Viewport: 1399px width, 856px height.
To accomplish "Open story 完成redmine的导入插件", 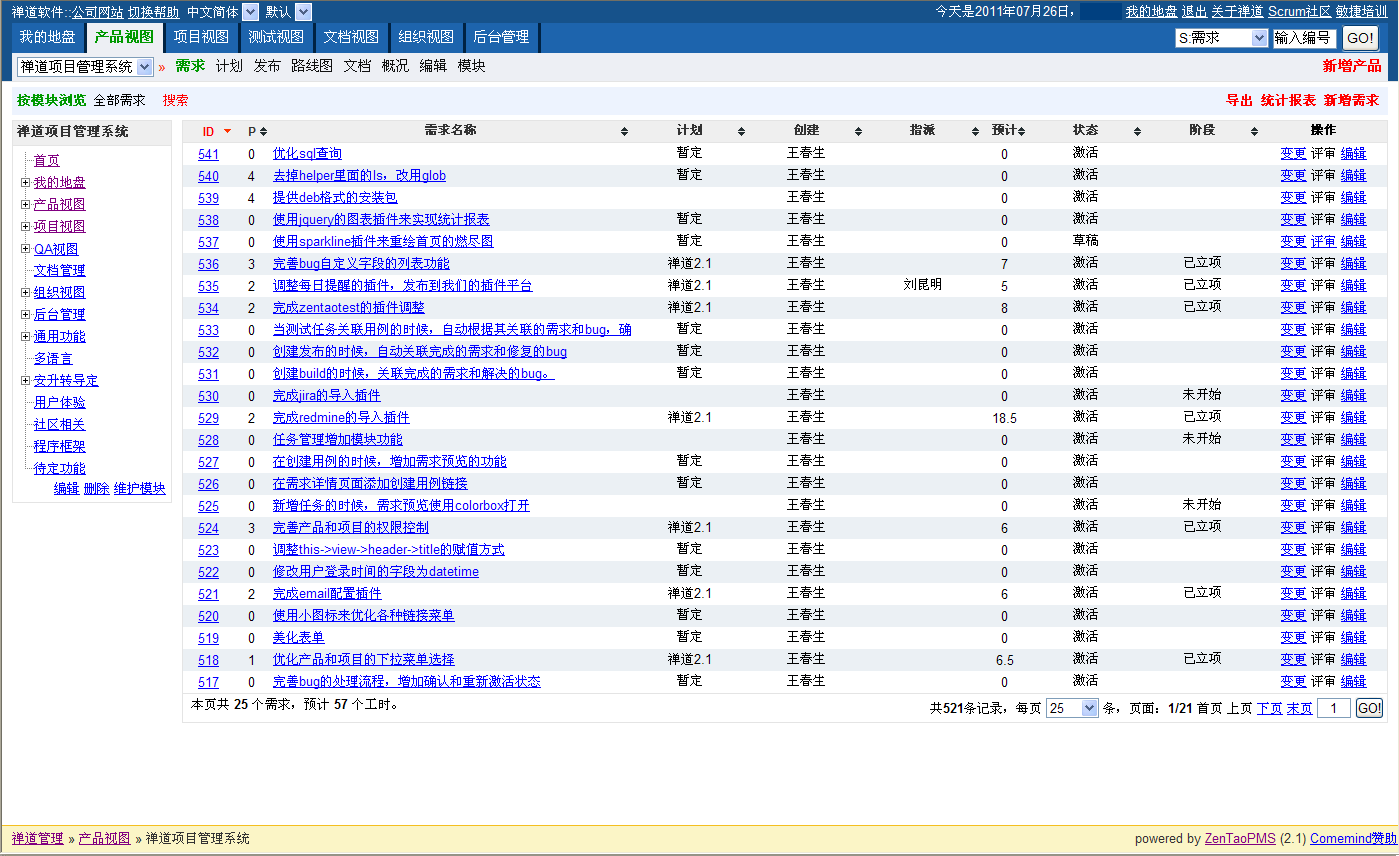I will click(341, 417).
